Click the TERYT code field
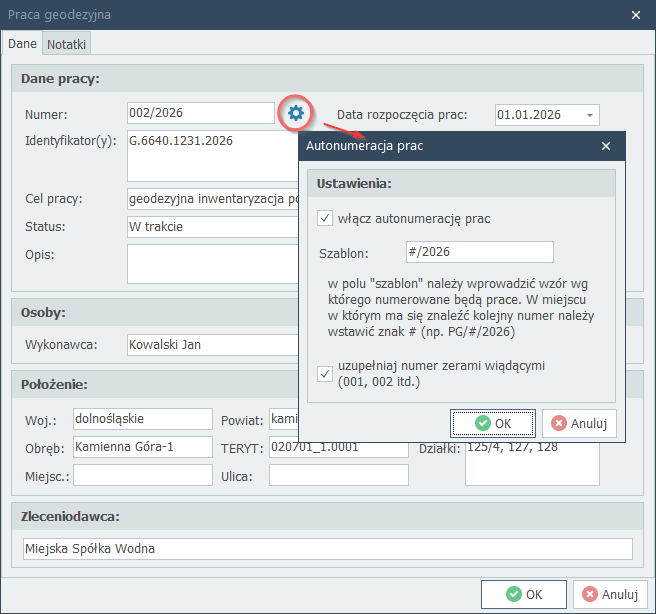656x614 pixels. pos(338,447)
